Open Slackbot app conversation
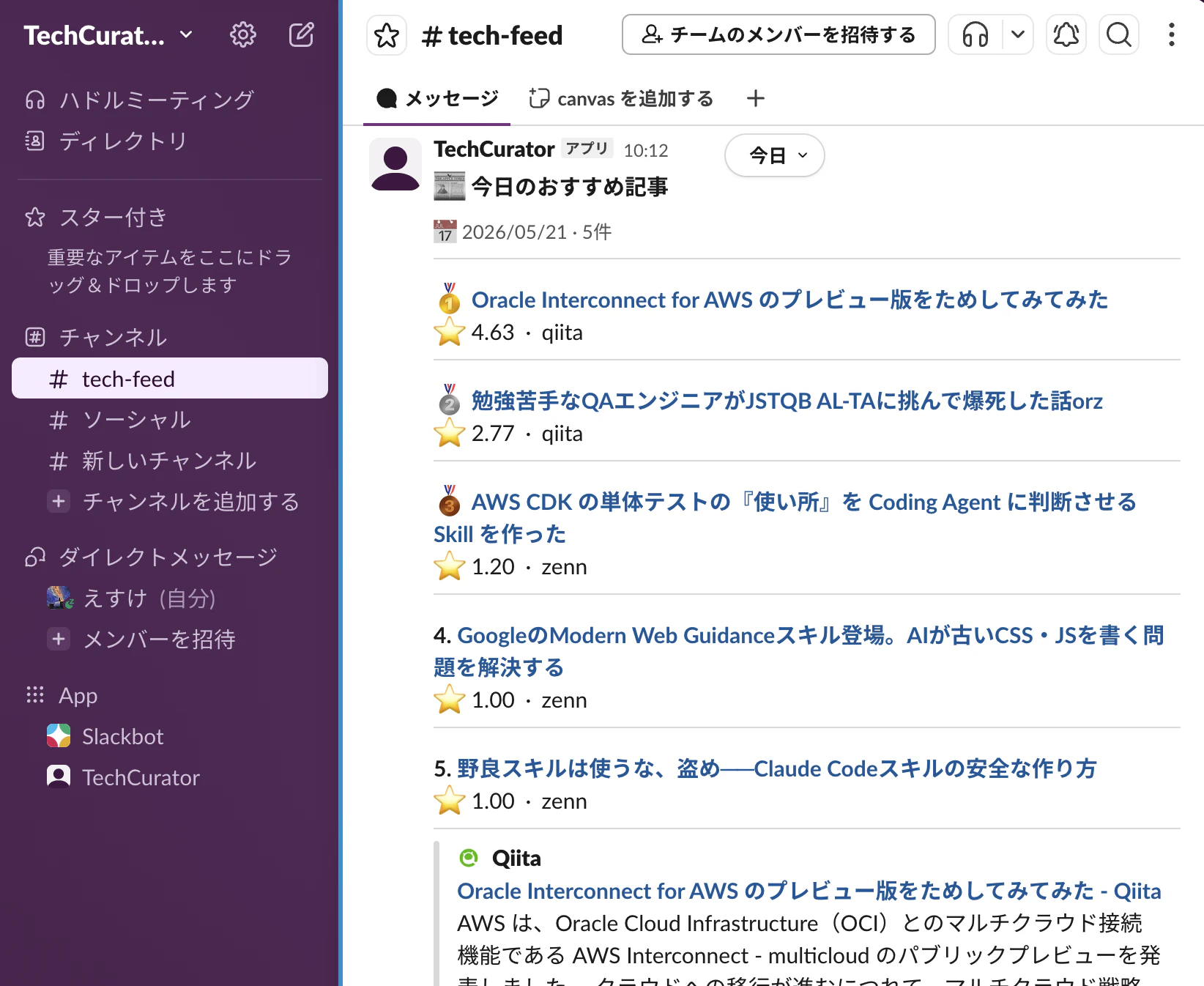Screen dimensions: 1204x986 coord(170,736)
